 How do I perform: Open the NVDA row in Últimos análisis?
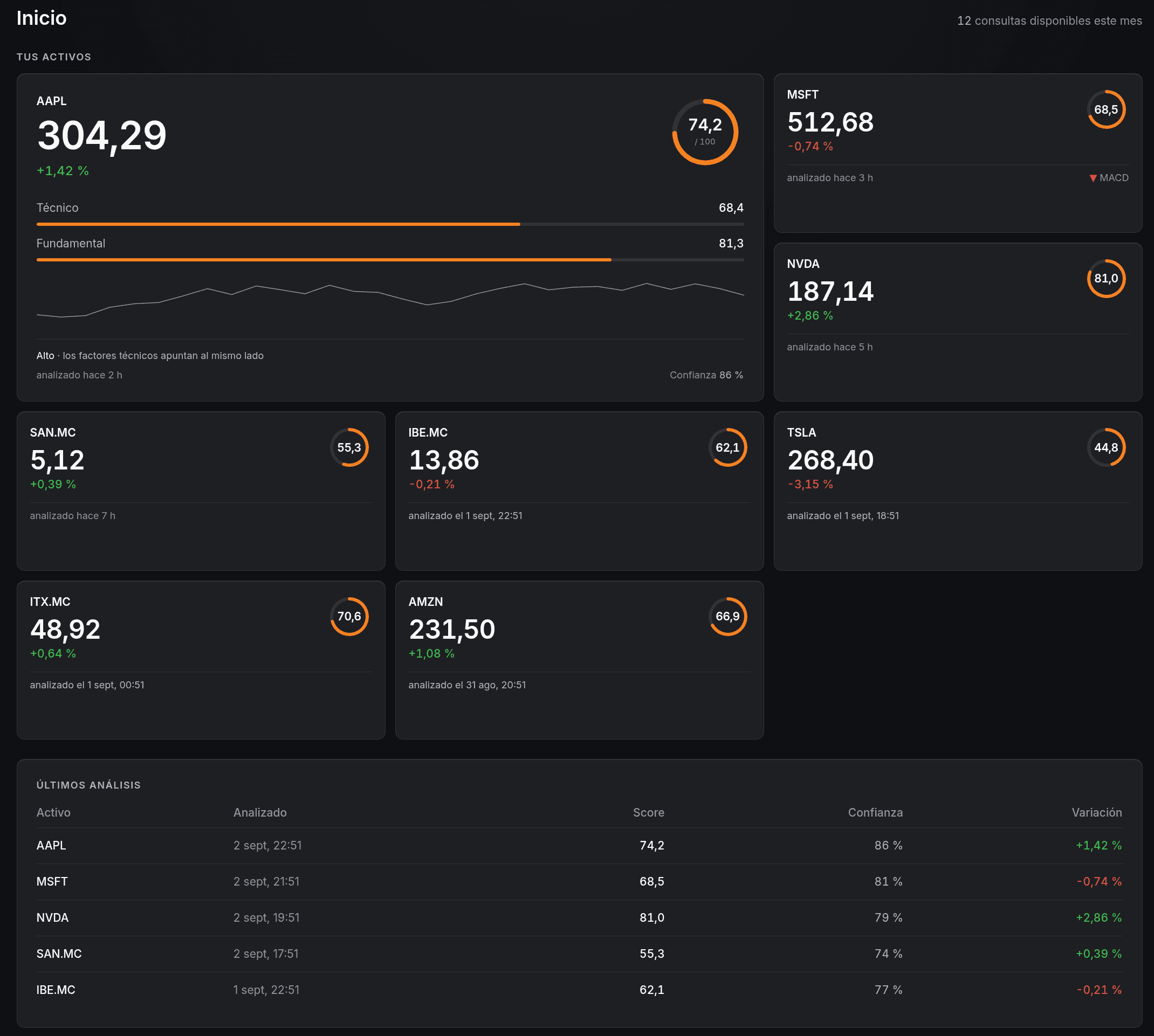pyautogui.click(x=579, y=917)
